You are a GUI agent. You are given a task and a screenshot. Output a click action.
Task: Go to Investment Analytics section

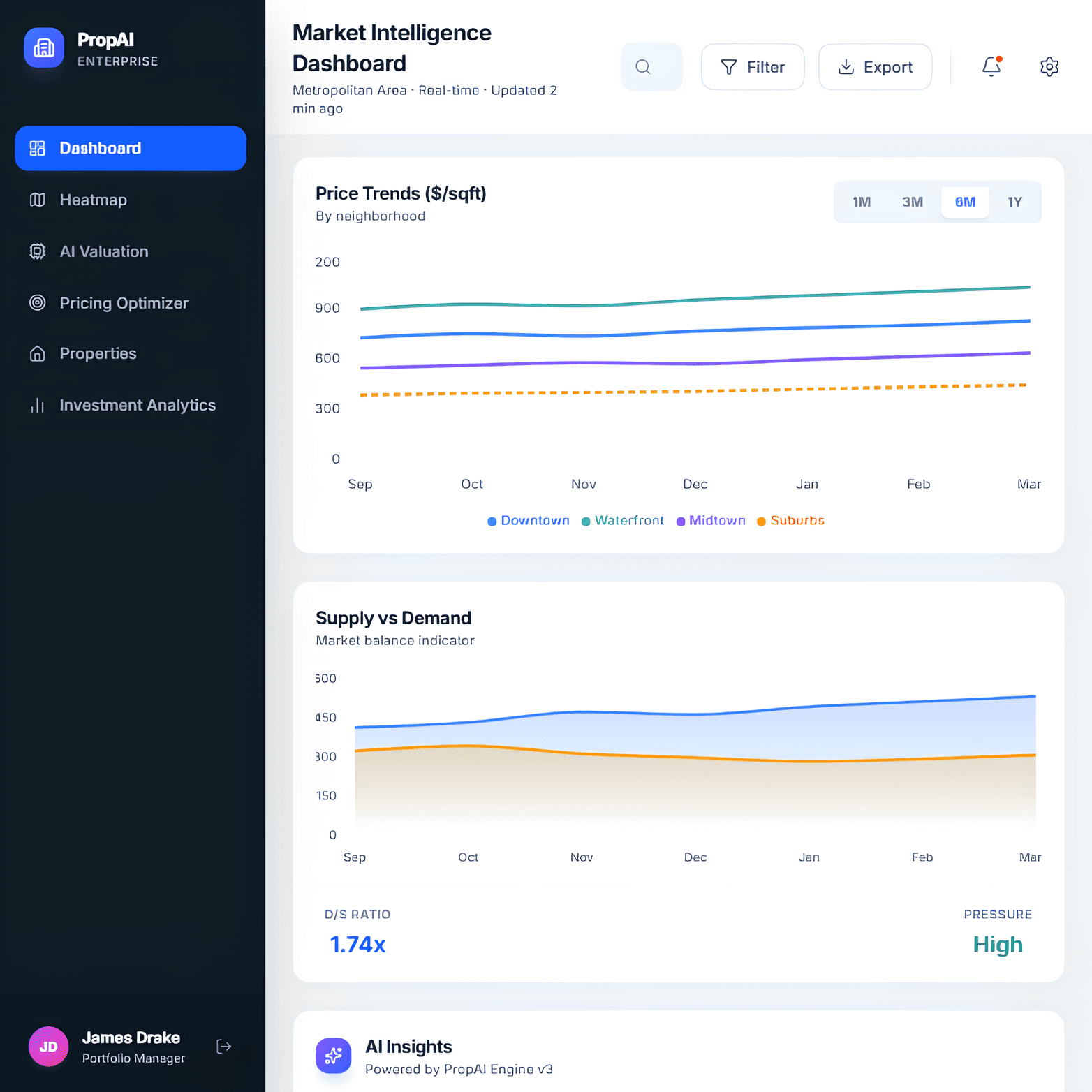(x=137, y=406)
